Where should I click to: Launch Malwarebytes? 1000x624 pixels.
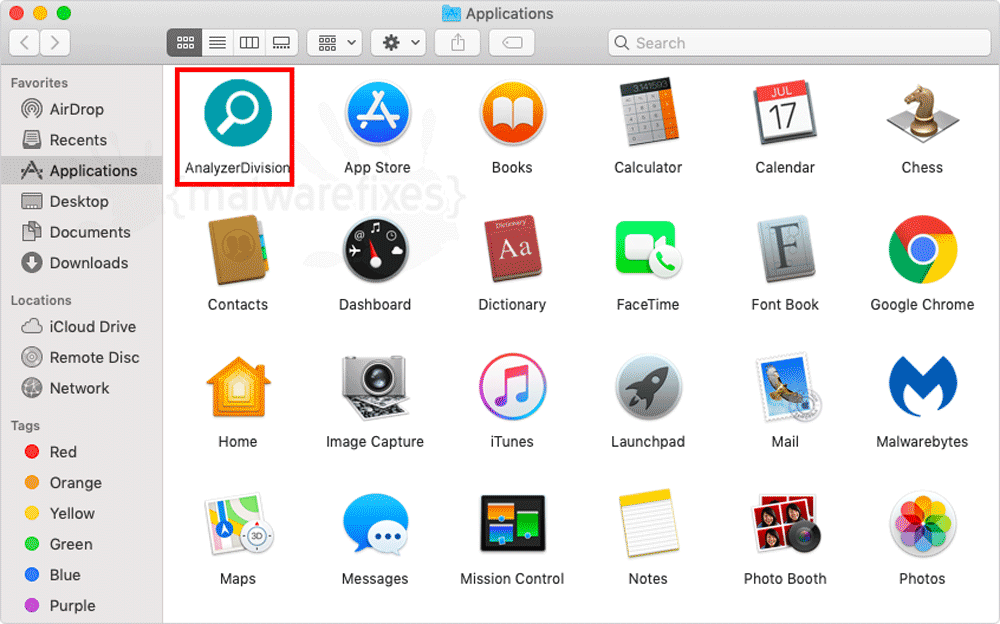tap(922, 387)
